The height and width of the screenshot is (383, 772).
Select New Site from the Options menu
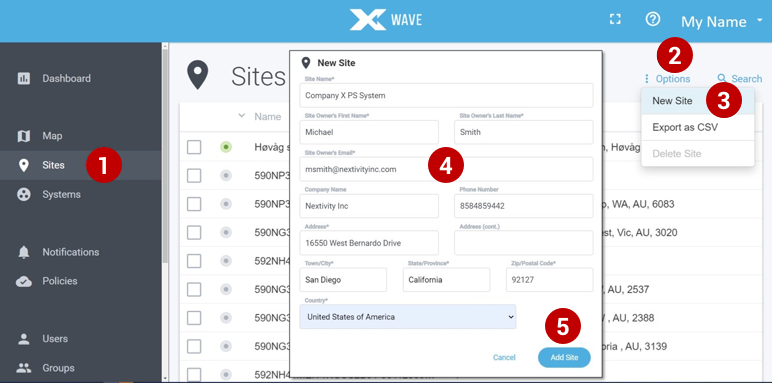pyautogui.click(x=698, y=101)
